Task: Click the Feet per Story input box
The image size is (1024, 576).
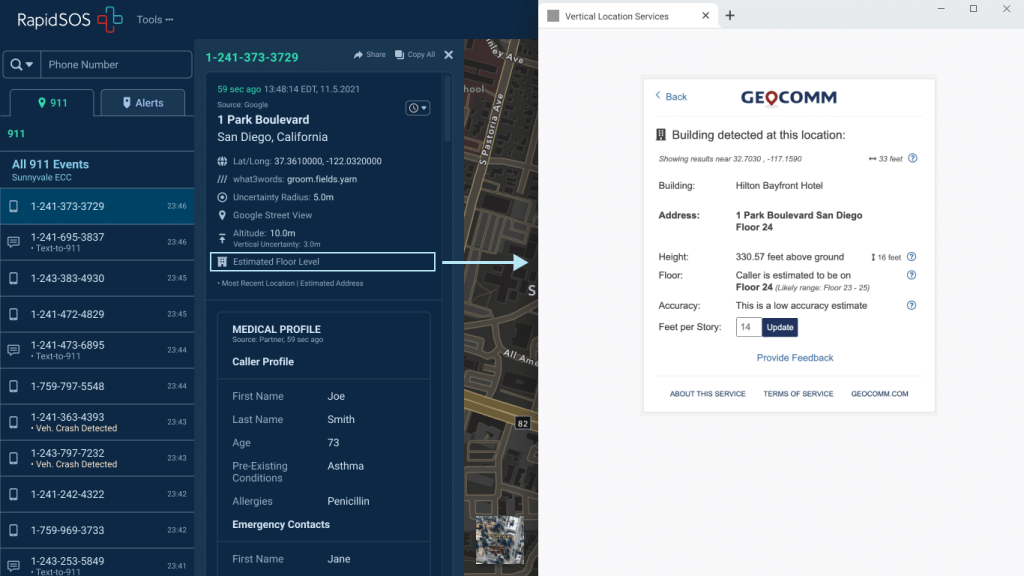Action: [748, 328]
